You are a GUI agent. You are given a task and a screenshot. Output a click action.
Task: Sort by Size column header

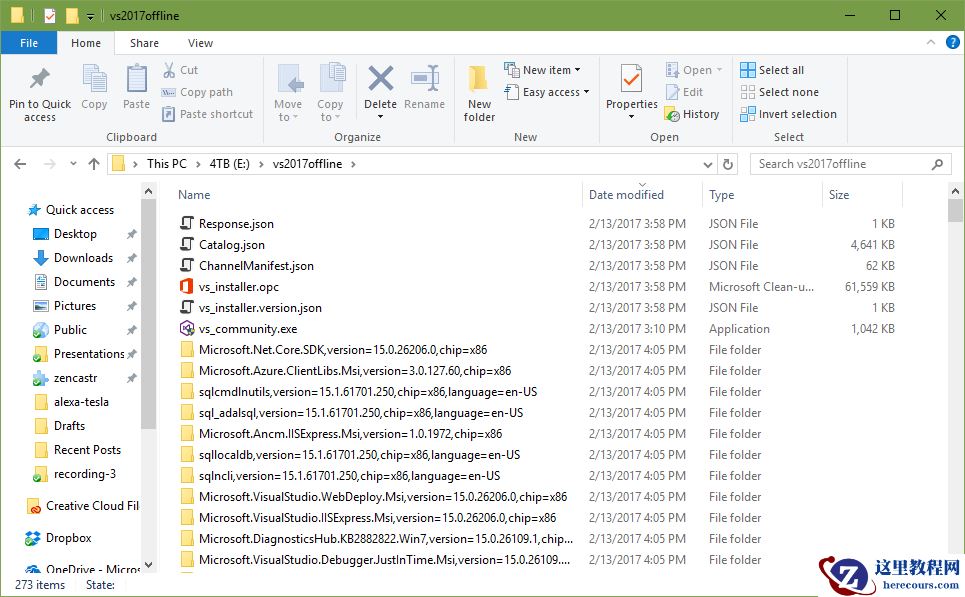(839, 195)
